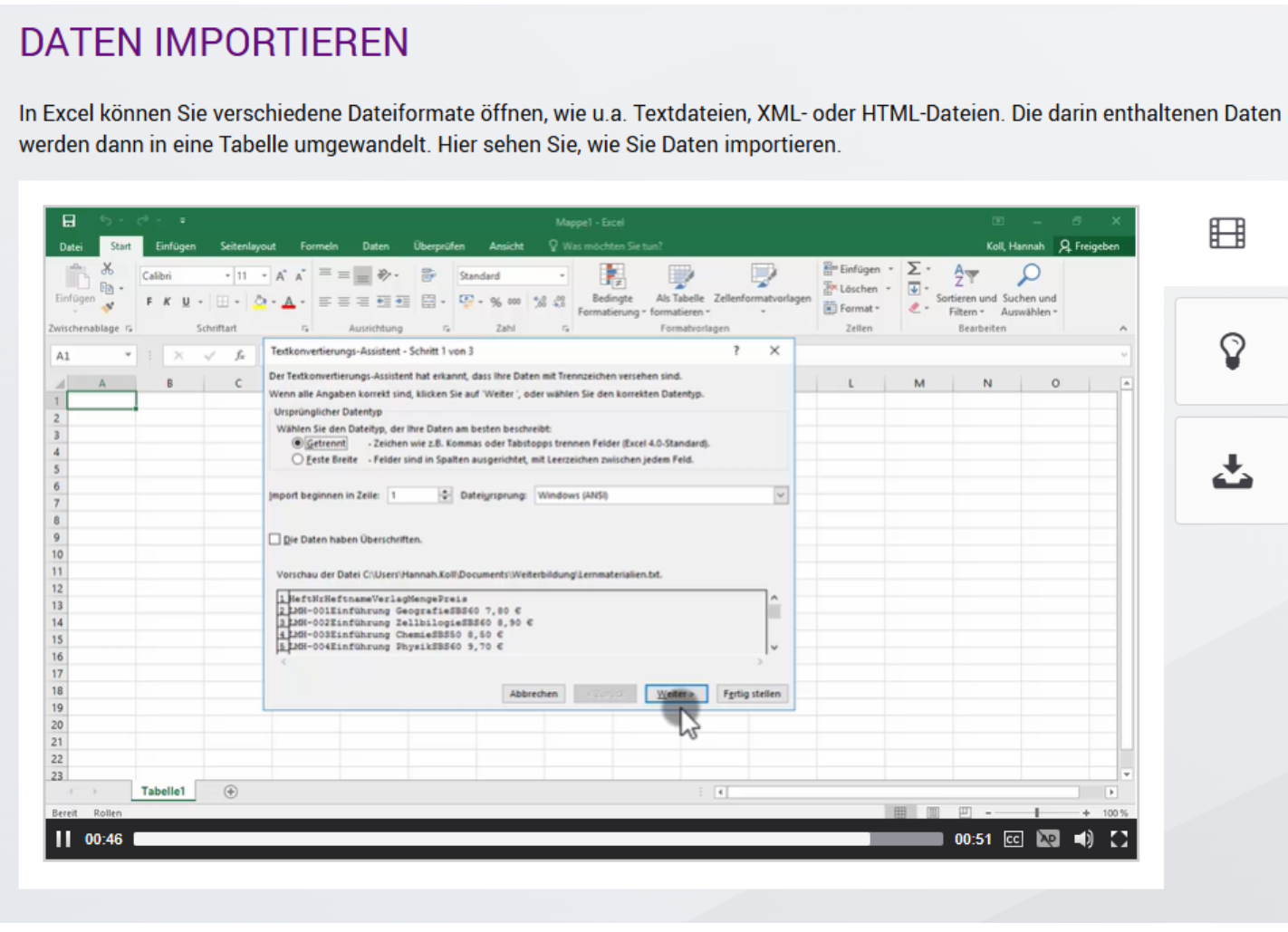Viewport: 1288px width, 932px height.
Task: Click the Abbrechen button in dialog
Action: tap(533, 694)
